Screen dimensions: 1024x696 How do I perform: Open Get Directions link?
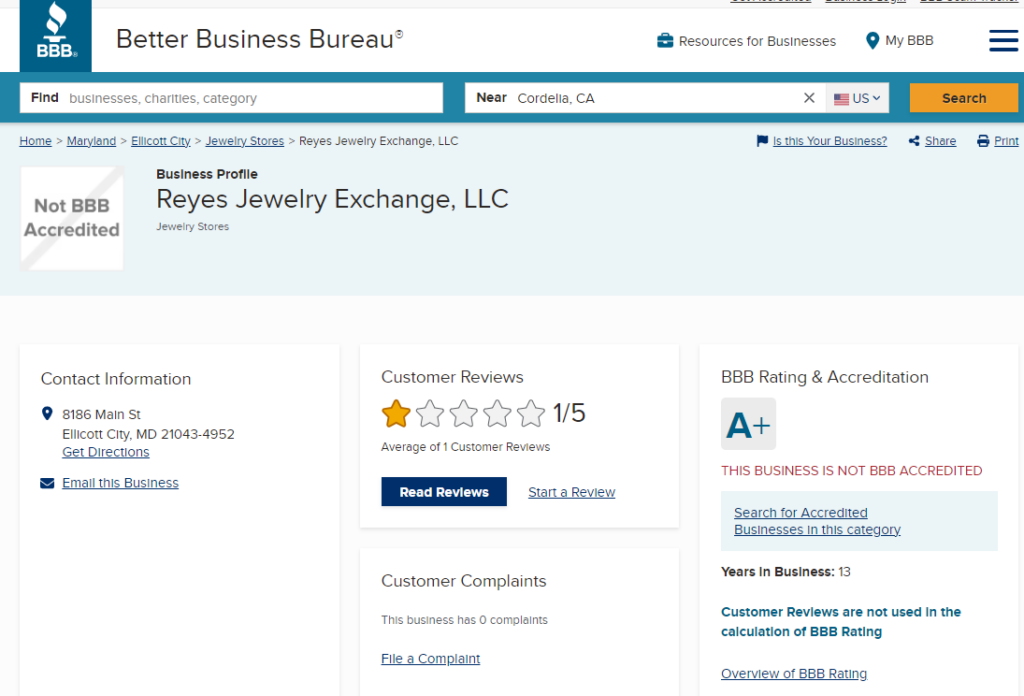click(x=106, y=452)
